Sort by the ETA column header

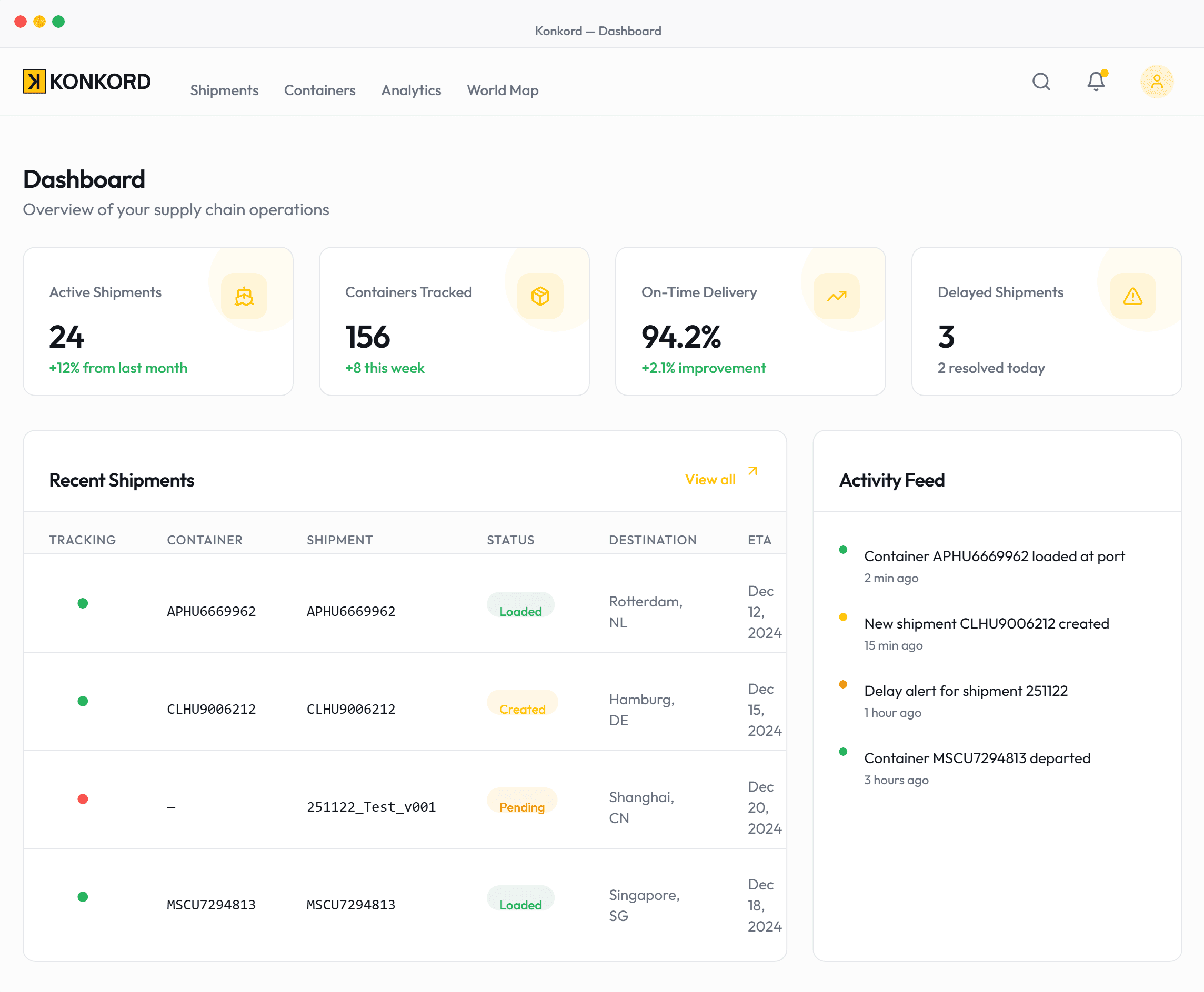click(759, 540)
